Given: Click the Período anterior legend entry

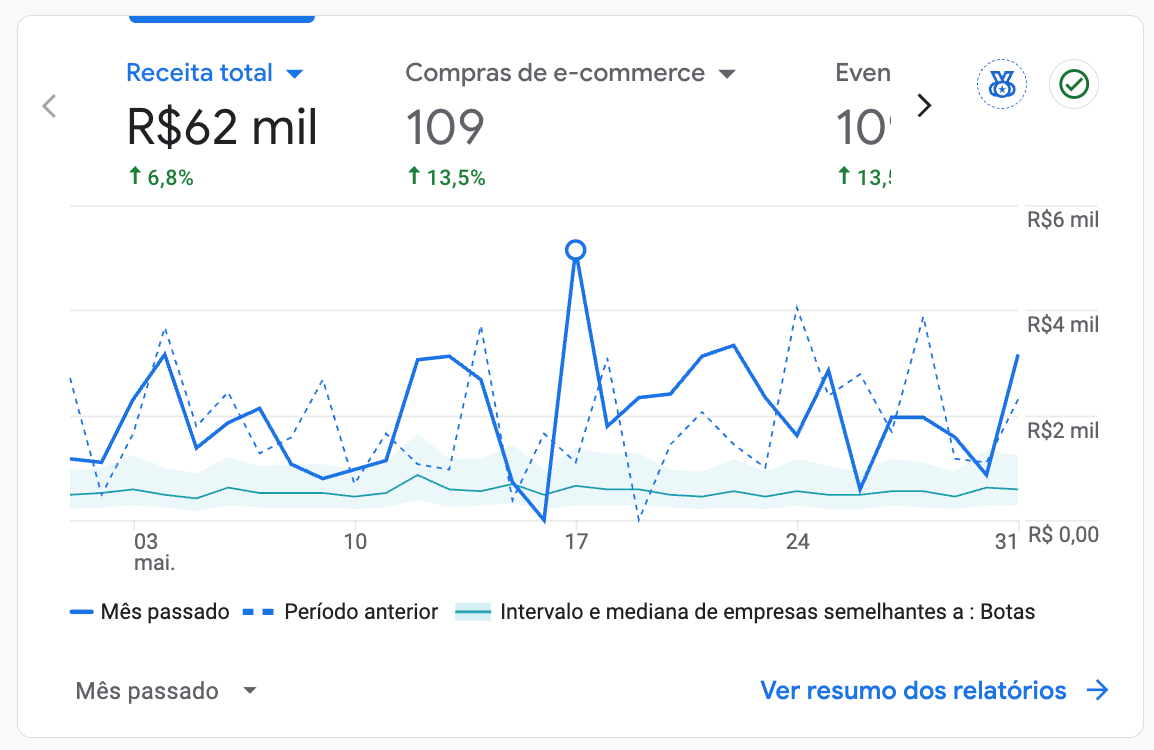Looking at the screenshot, I should [x=340, y=612].
